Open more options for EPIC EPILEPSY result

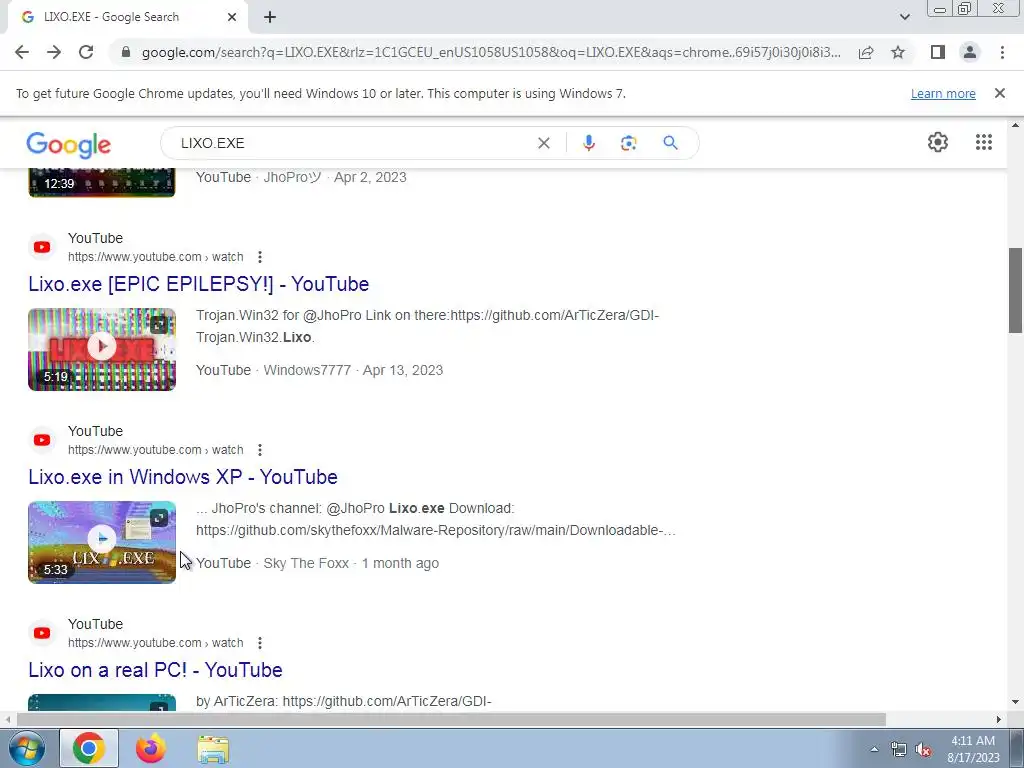point(260,257)
